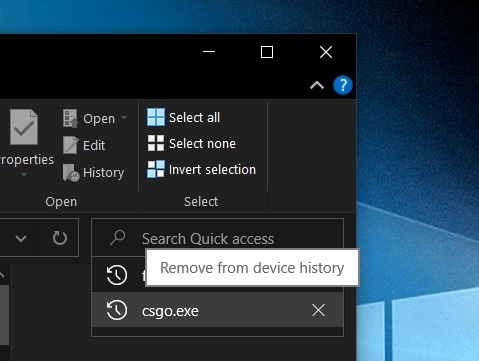Click the Invert selection icon
The height and width of the screenshot is (361, 479).
coord(156,169)
